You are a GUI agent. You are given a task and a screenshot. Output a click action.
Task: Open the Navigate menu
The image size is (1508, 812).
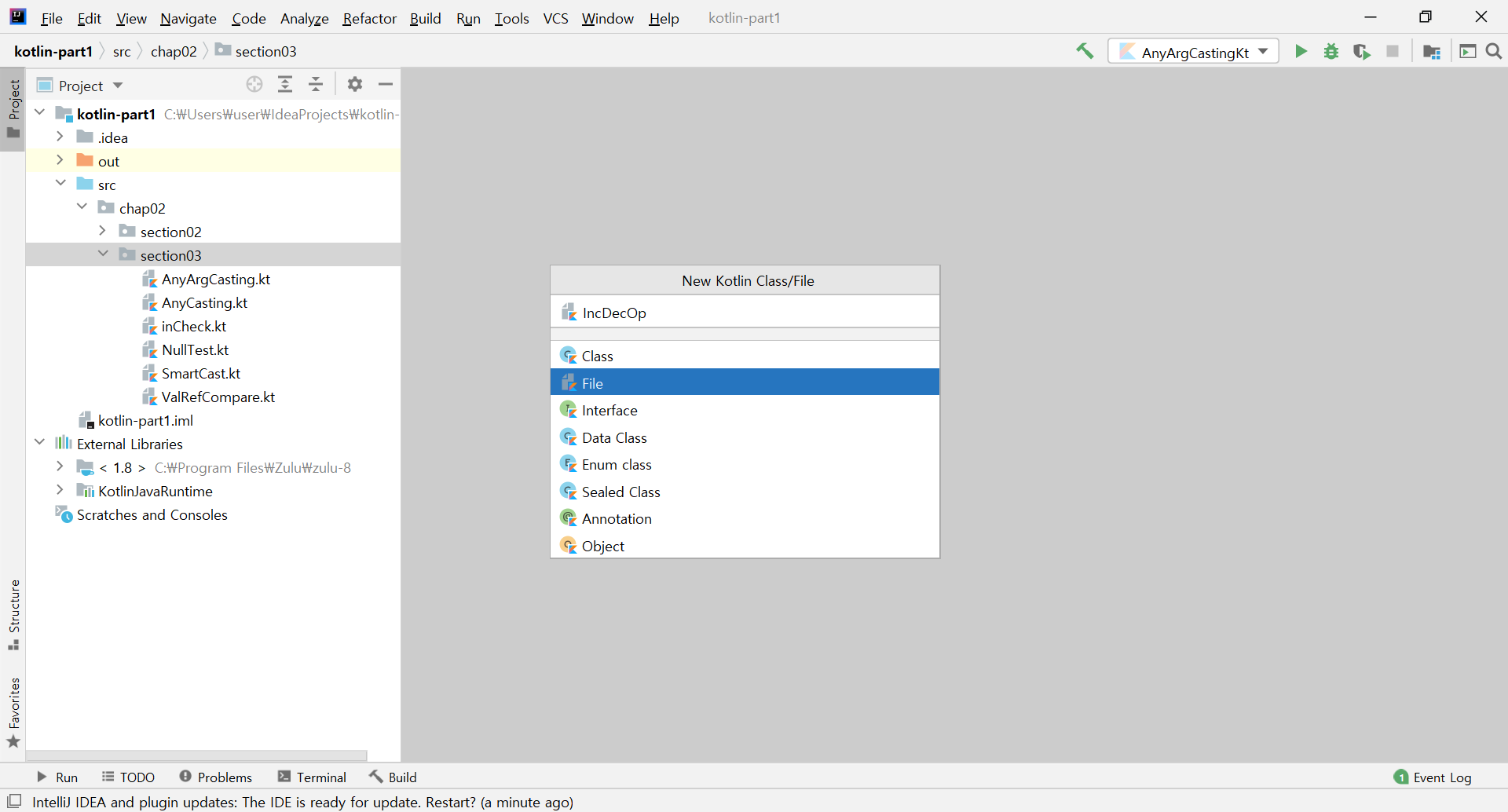[x=188, y=18]
